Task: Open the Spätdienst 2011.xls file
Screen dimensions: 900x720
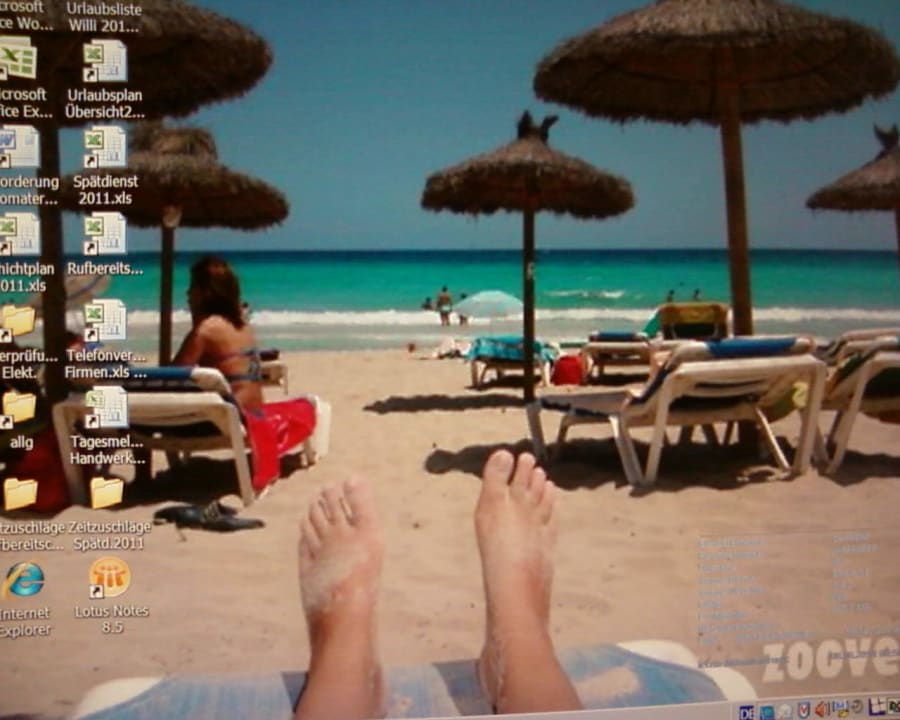Action: tap(104, 148)
